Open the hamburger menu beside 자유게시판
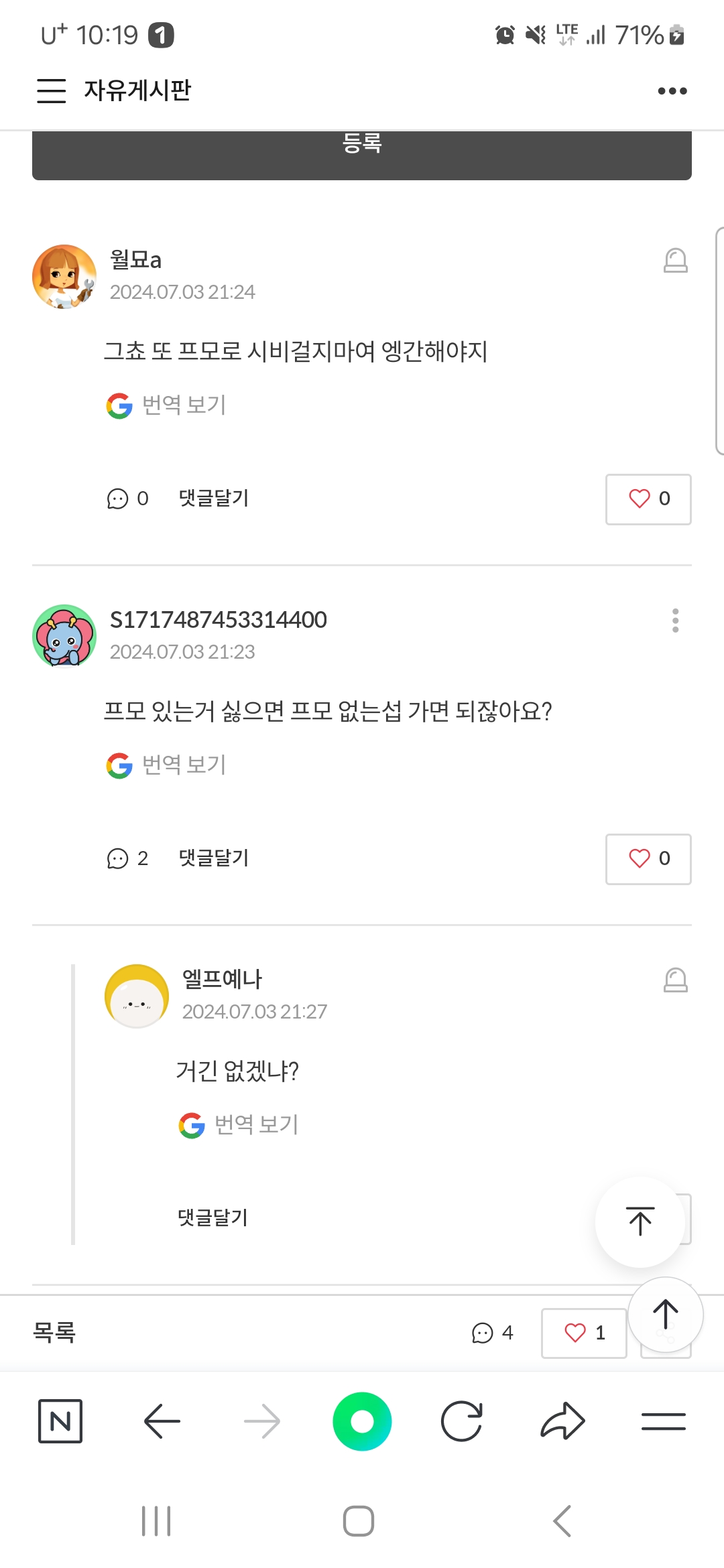The image size is (724, 1568). 51,90
